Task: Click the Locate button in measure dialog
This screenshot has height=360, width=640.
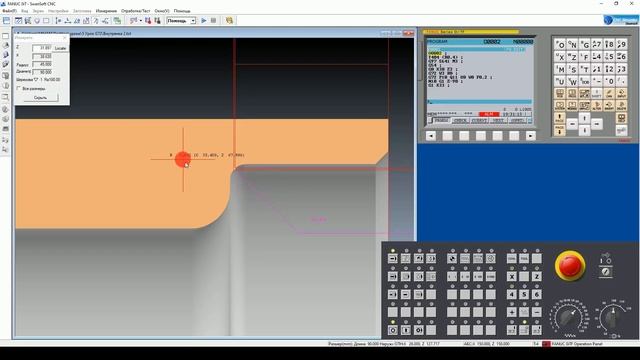Action: 60,48
